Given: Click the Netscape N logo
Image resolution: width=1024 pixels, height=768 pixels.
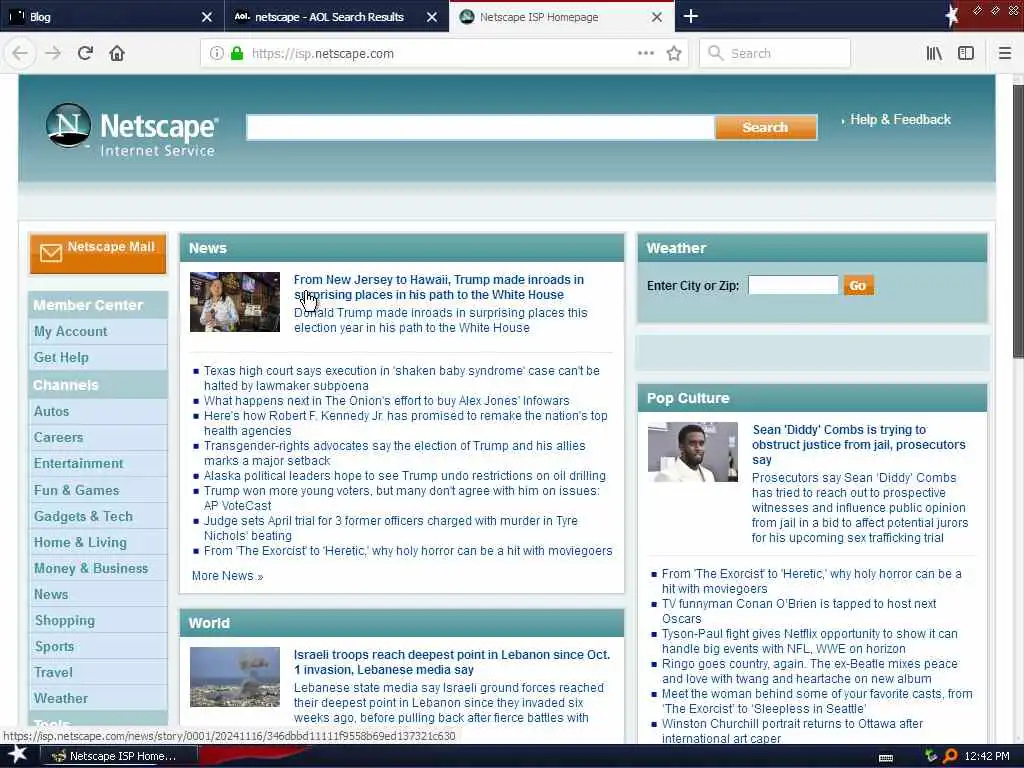Looking at the screenshot, I should pyautogui.click(x=69, y=125).
